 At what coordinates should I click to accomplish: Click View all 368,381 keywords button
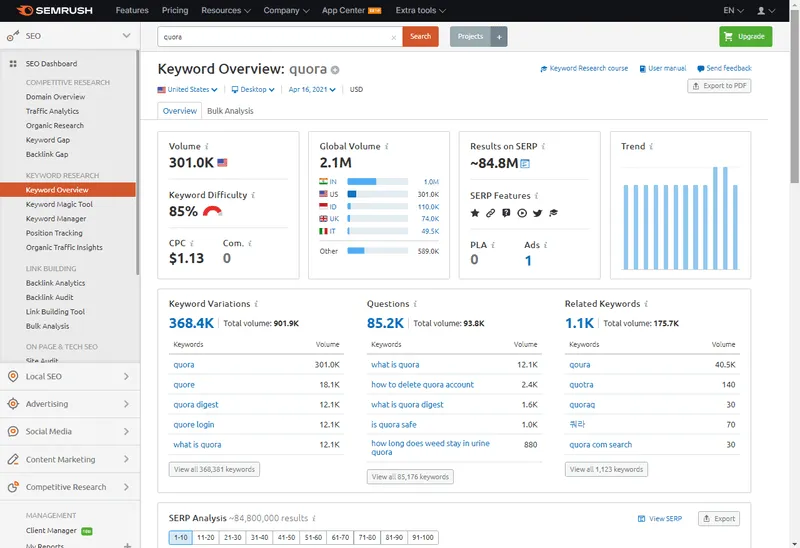pyautogui.click(x=214, y=469)
